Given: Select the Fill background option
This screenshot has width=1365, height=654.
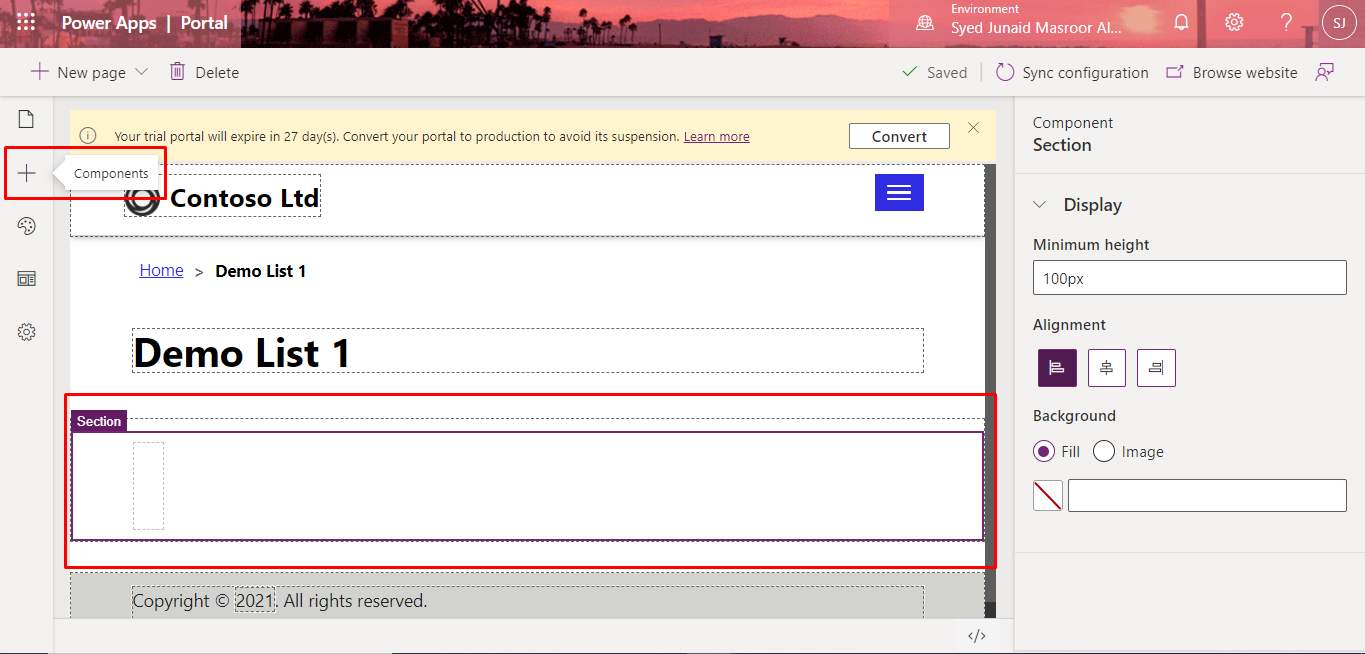Looking at the screenshot, I should 1044,451.
